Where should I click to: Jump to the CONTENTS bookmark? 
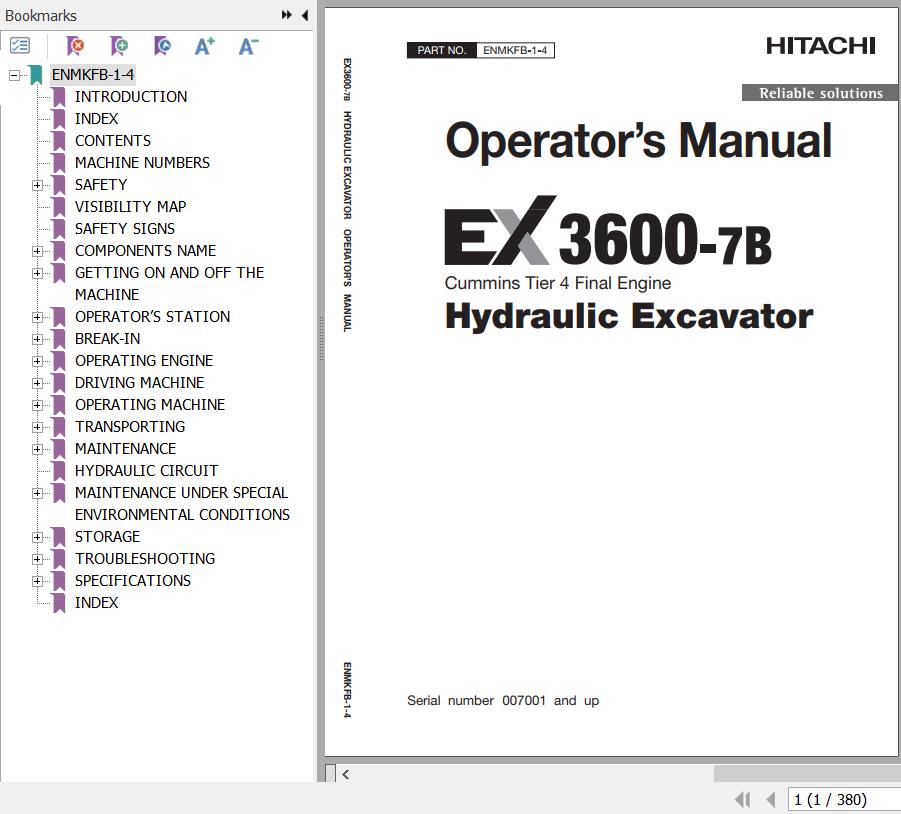(x=113, y=141)
